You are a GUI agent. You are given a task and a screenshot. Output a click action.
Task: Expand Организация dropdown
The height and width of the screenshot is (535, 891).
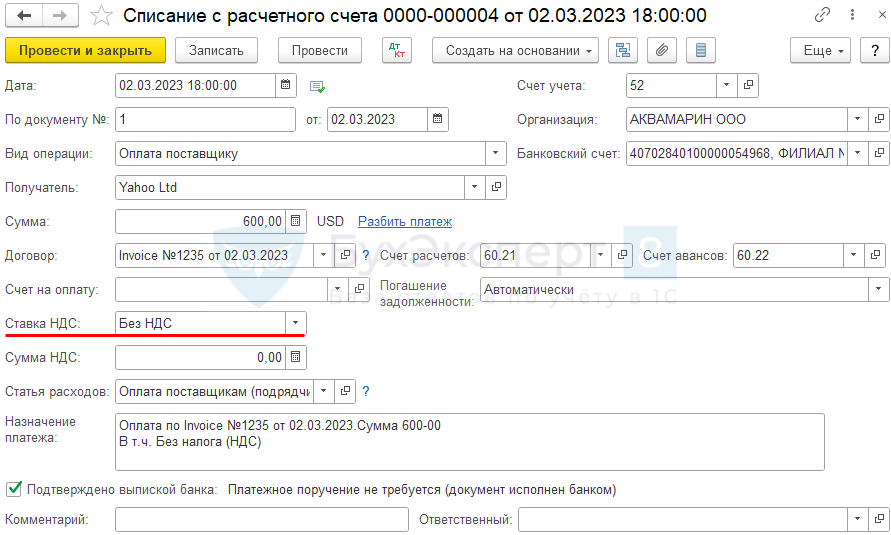[857, 119]
